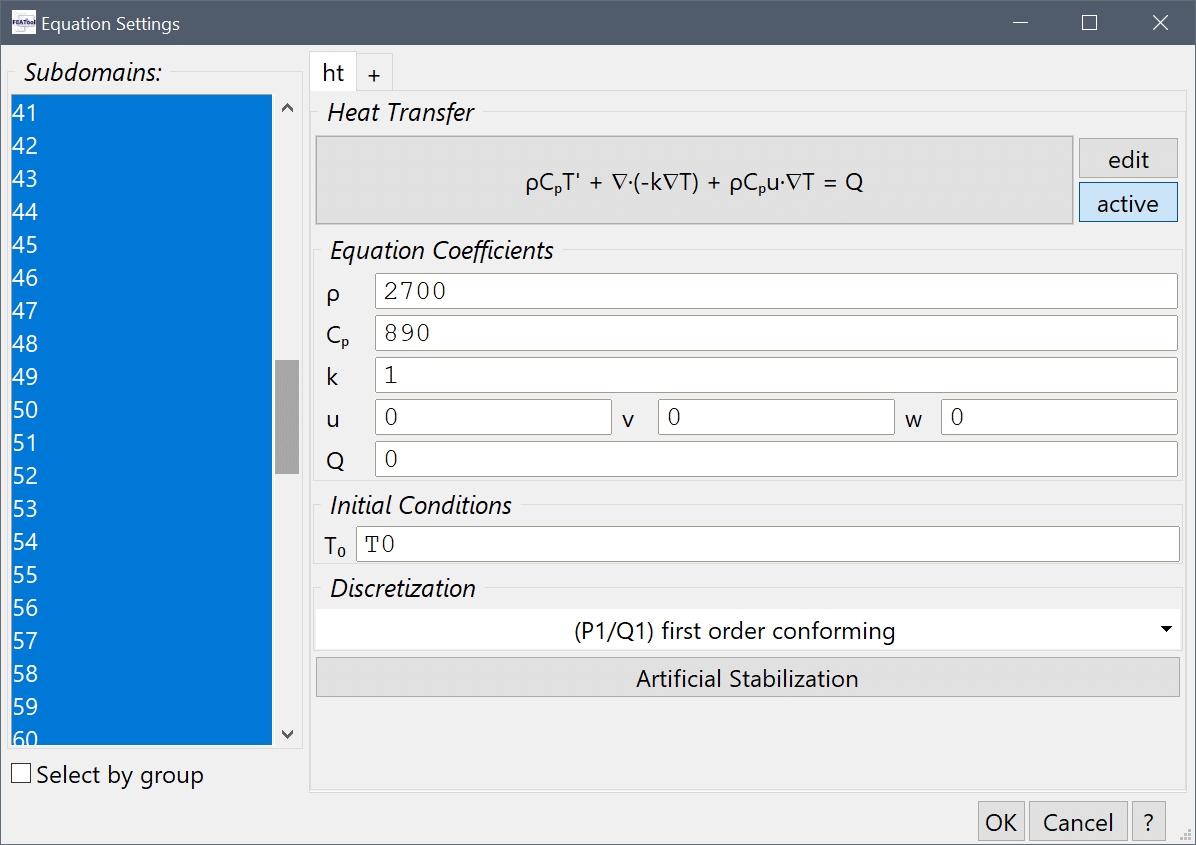
Task: Cancel the Equation Settings dialog
Action: coord(1077,822)
